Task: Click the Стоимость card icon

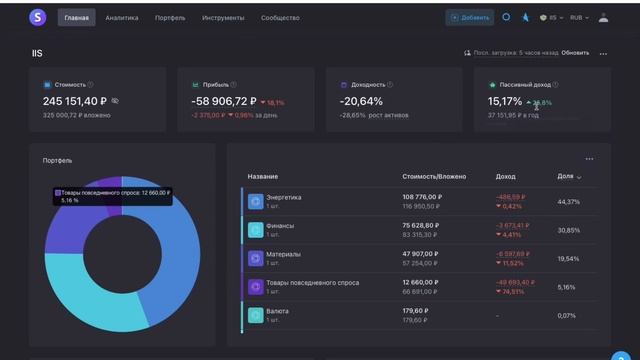Action: [47, 85]
